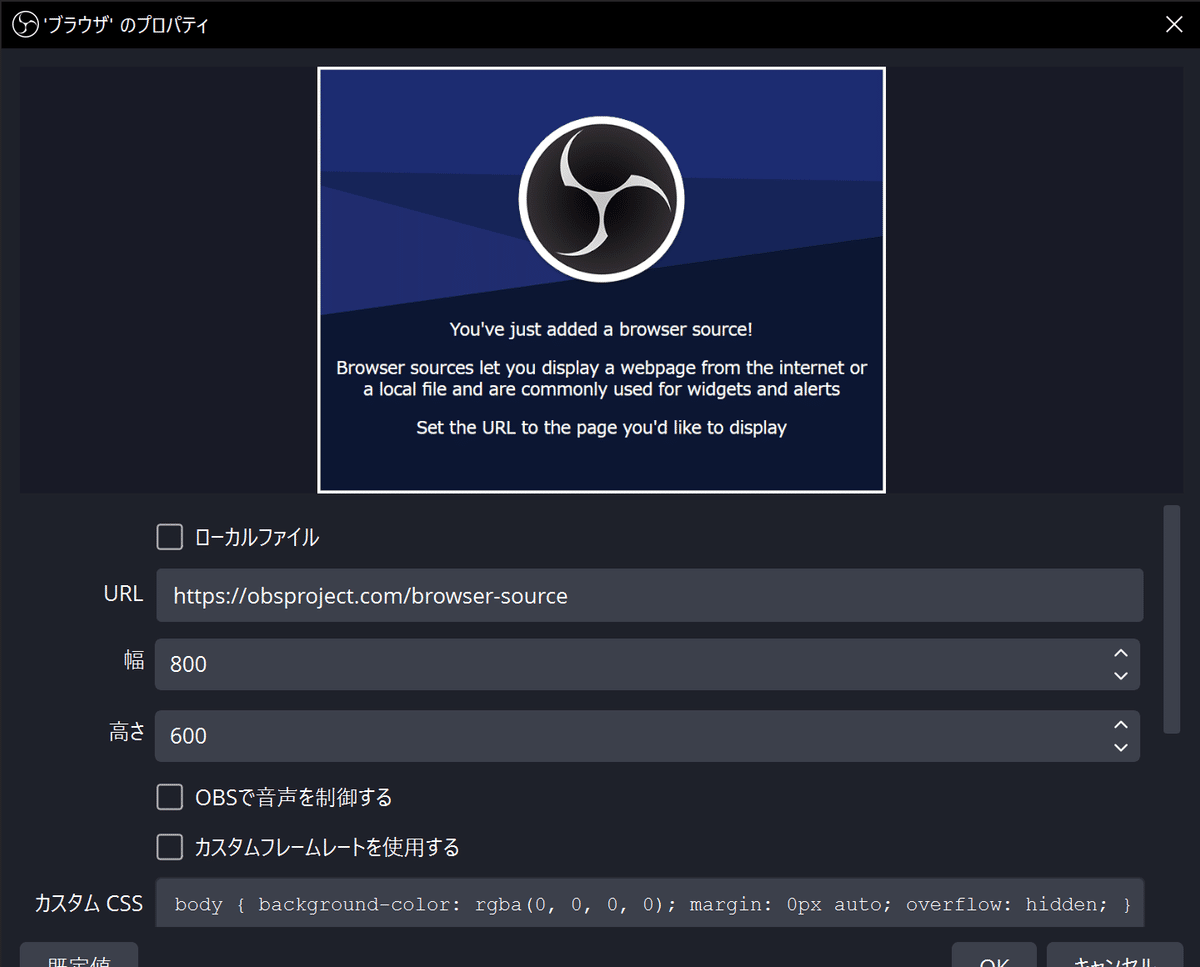Close the browser properties dialog

pos(1175,25)
